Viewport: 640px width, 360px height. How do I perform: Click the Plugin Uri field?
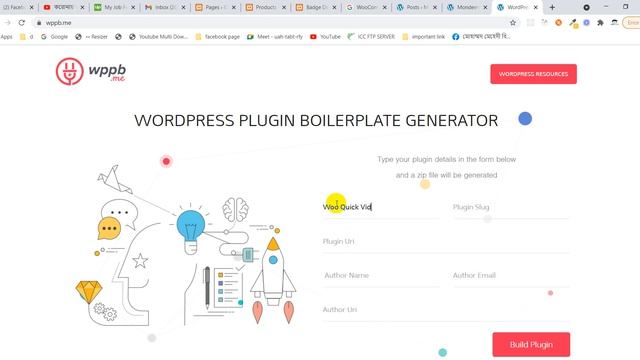coord(446,242)
